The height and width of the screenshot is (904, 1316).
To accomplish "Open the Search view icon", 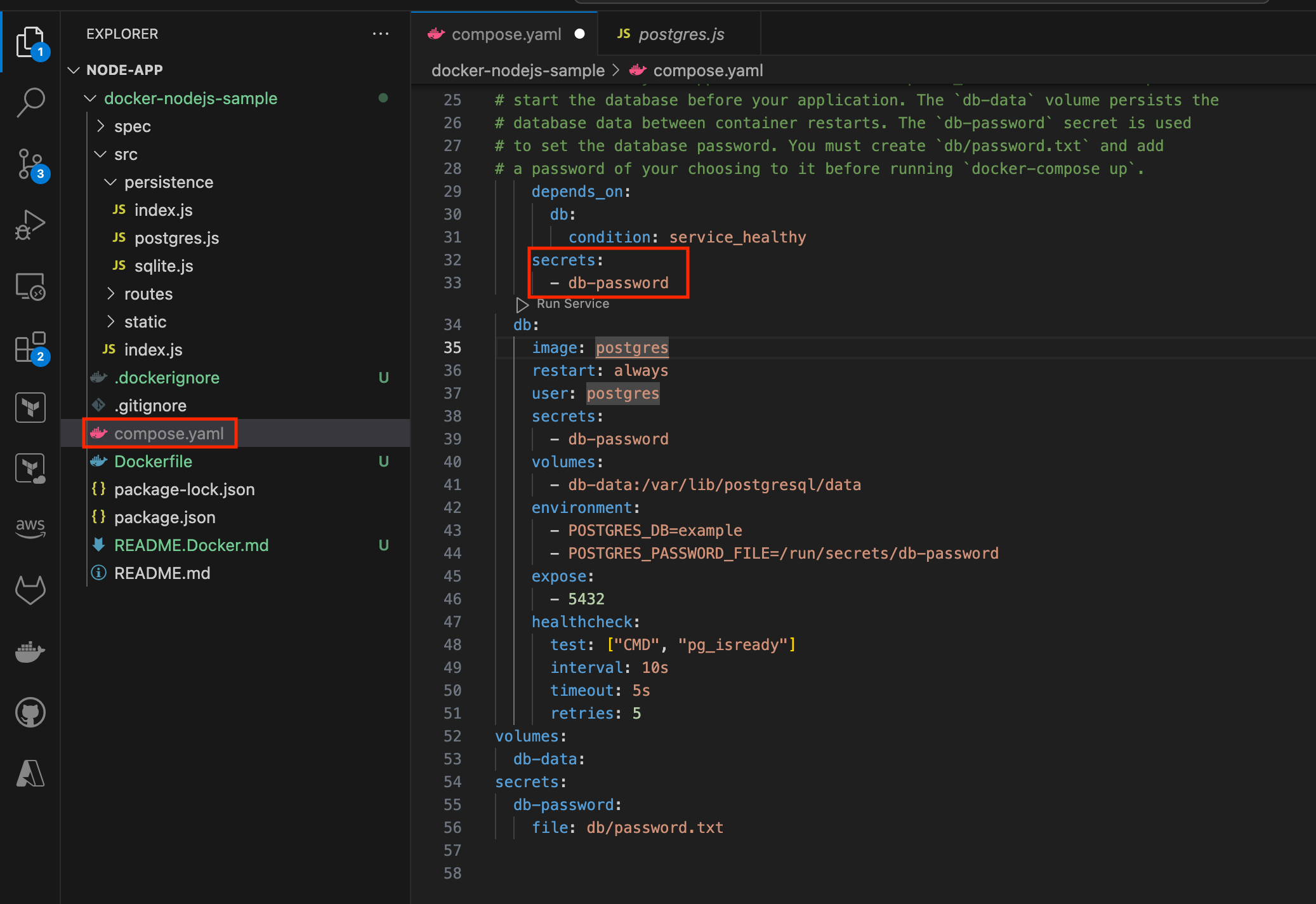I will (30, 102).
